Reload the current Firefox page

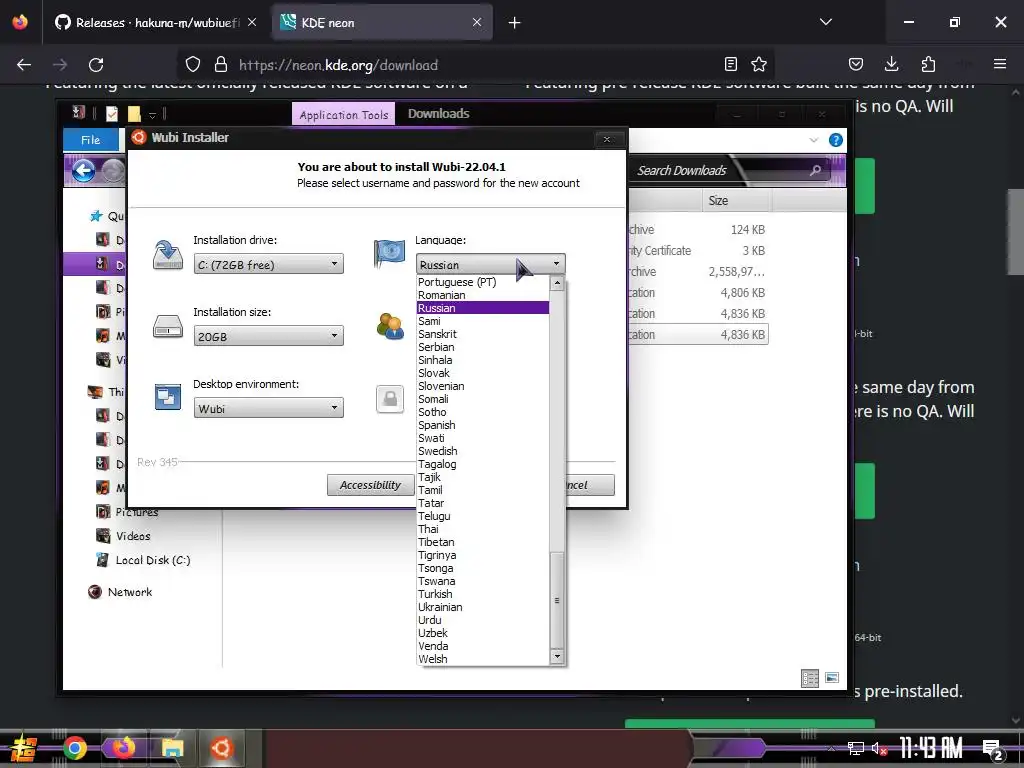click(x=96, y=65)
